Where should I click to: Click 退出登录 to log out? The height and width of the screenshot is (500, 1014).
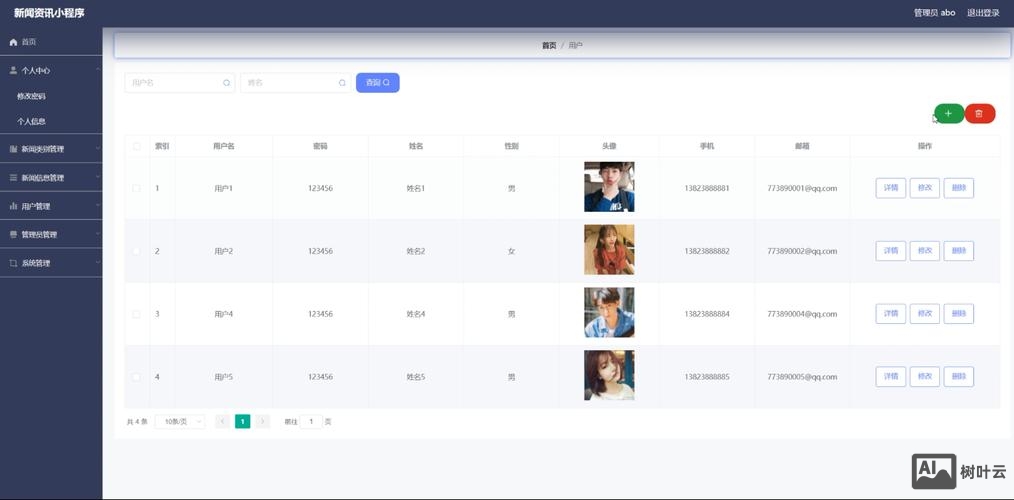(982, 13)
